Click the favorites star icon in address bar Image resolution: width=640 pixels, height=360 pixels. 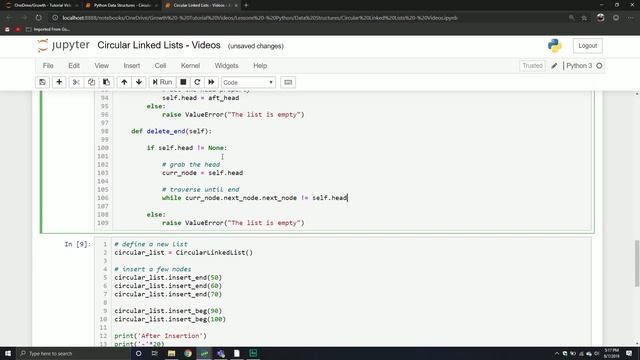pyautogui.click(x=584, y=18)
